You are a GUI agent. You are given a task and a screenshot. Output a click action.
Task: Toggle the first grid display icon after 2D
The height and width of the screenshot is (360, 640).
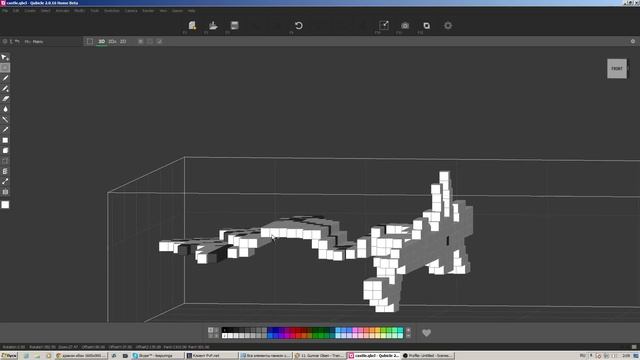pos(140,41)
